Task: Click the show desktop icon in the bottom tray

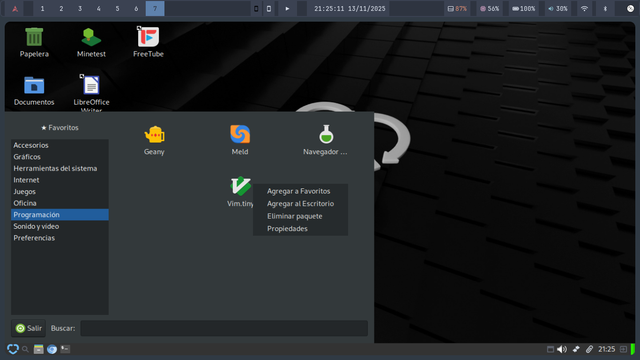Action: (x=550, y=349)
